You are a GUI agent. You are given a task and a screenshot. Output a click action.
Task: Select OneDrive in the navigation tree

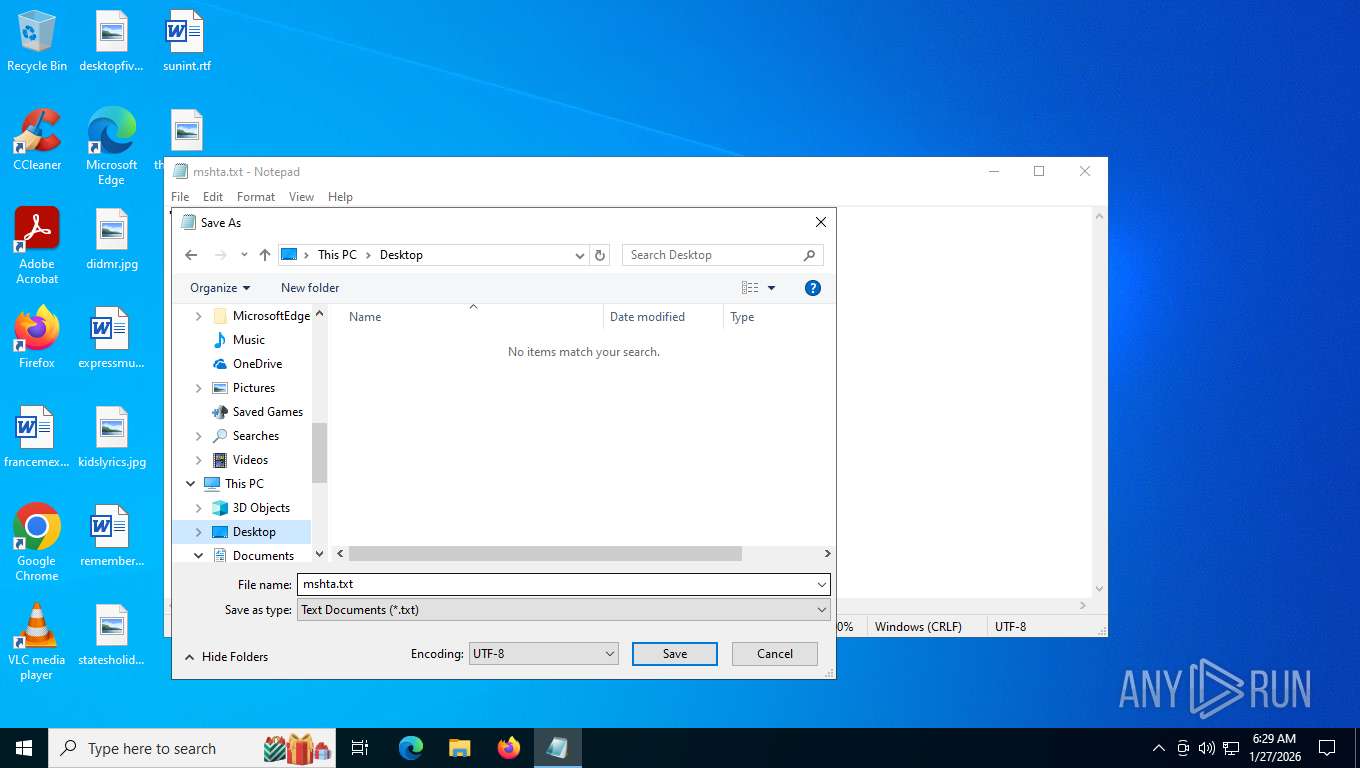(257, 364)
